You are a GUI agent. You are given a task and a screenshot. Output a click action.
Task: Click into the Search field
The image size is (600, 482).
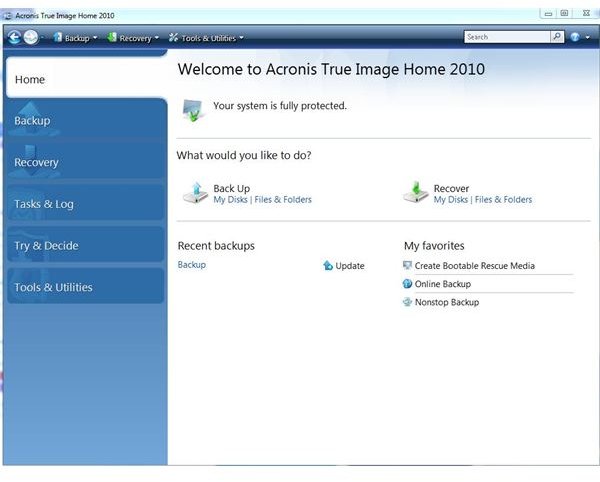(507, 37)
